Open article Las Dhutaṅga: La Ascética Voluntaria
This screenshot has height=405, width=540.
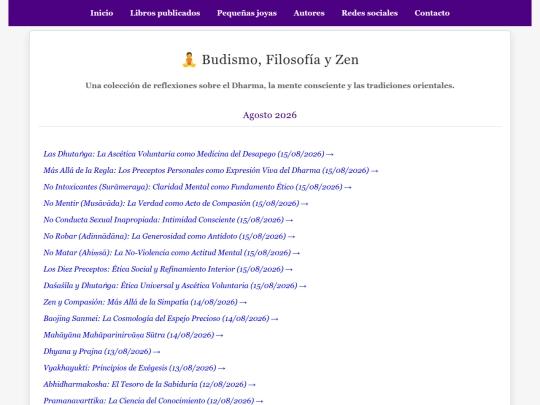pyautogui.click(x=188, y=154)
